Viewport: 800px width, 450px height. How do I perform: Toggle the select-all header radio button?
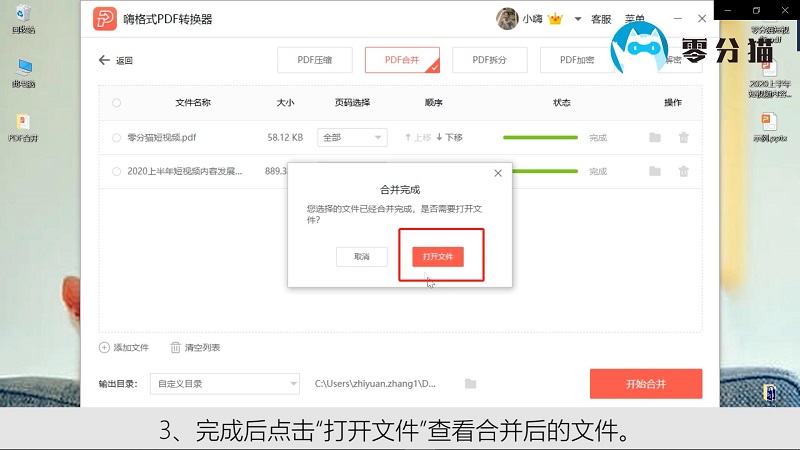pyautogui.click(x=116, y=103)
